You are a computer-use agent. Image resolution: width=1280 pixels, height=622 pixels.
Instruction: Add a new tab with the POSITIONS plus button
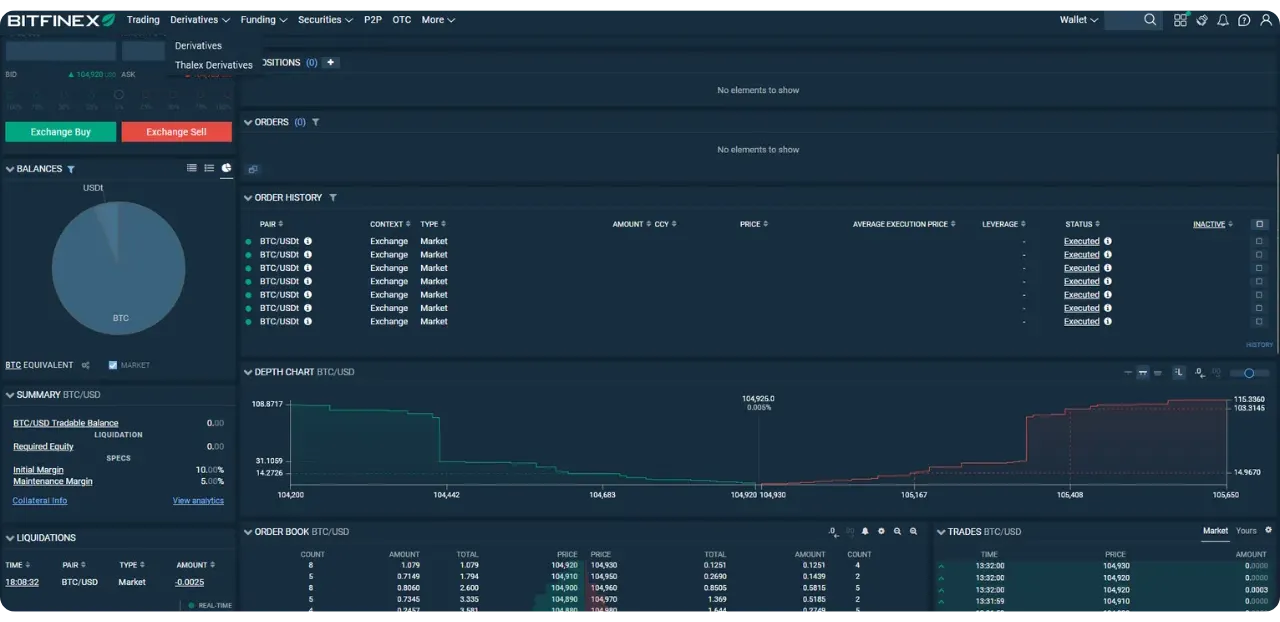point(331,62)
